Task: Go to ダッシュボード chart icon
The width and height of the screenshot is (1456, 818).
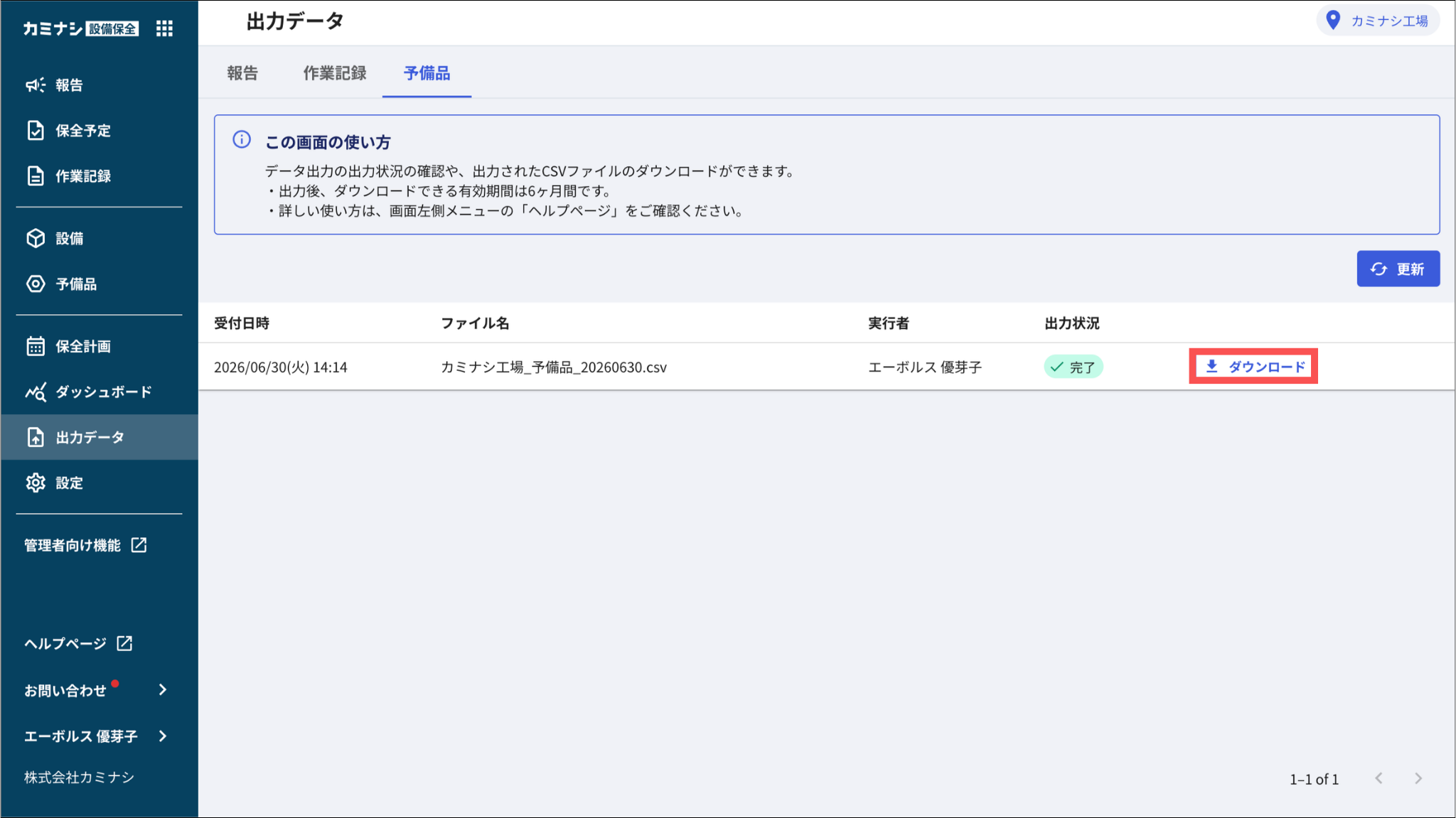Action: (x=36, y=392)
